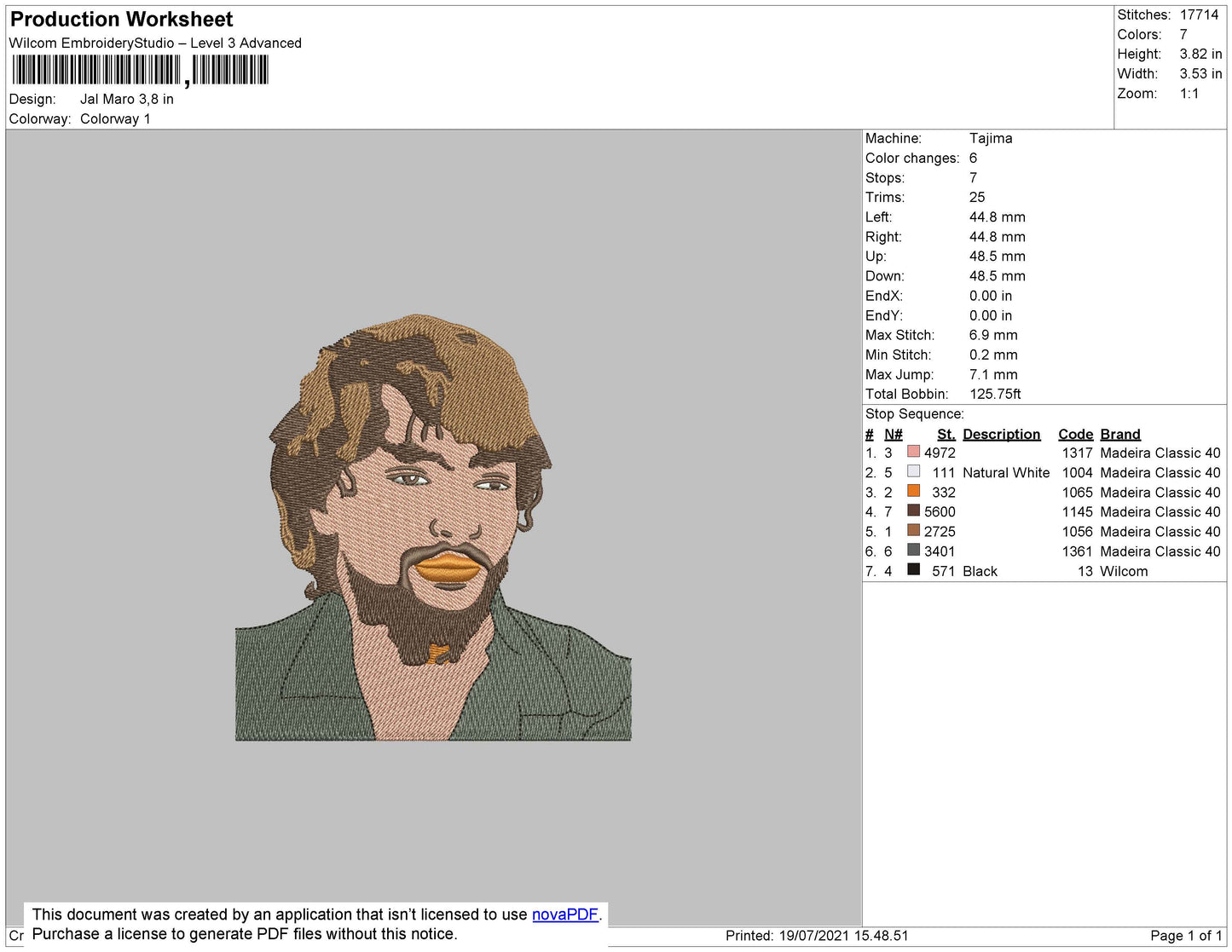The height and width of the screenshot is (952, 1232).
Task: Click thread code 1004 in row 2
Action: pos(1078,472)
